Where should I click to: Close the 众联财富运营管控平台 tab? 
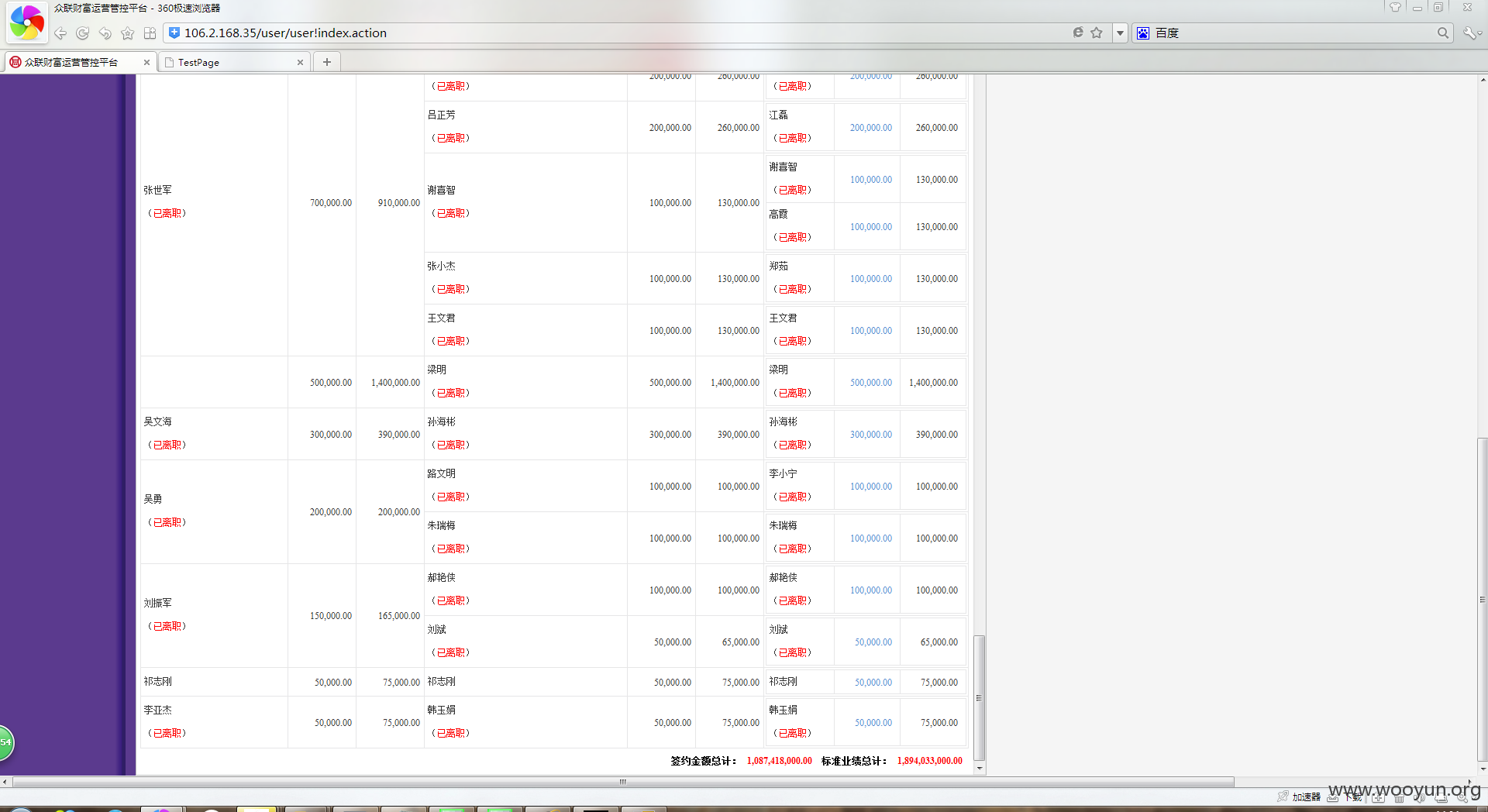pyautogui.click(x=146, y=62)
